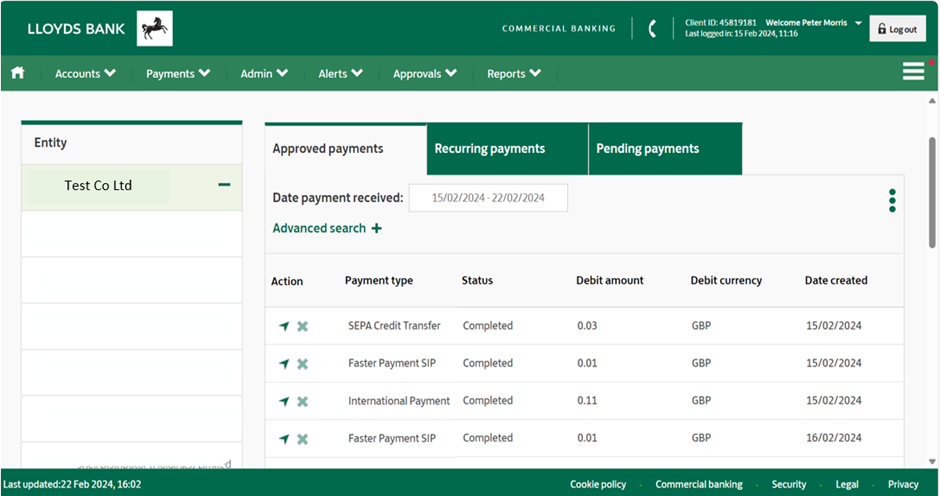Click the 0.11 debit amount cell
The image size is (940, 496).
[587, 401]
